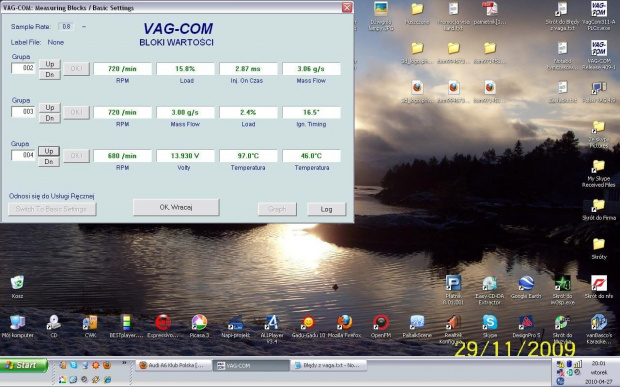This screenshot has width=620, height=387.
Task: Select the OpenFM desktop icon
Action: pyautogui.click(x=381, y=326)
